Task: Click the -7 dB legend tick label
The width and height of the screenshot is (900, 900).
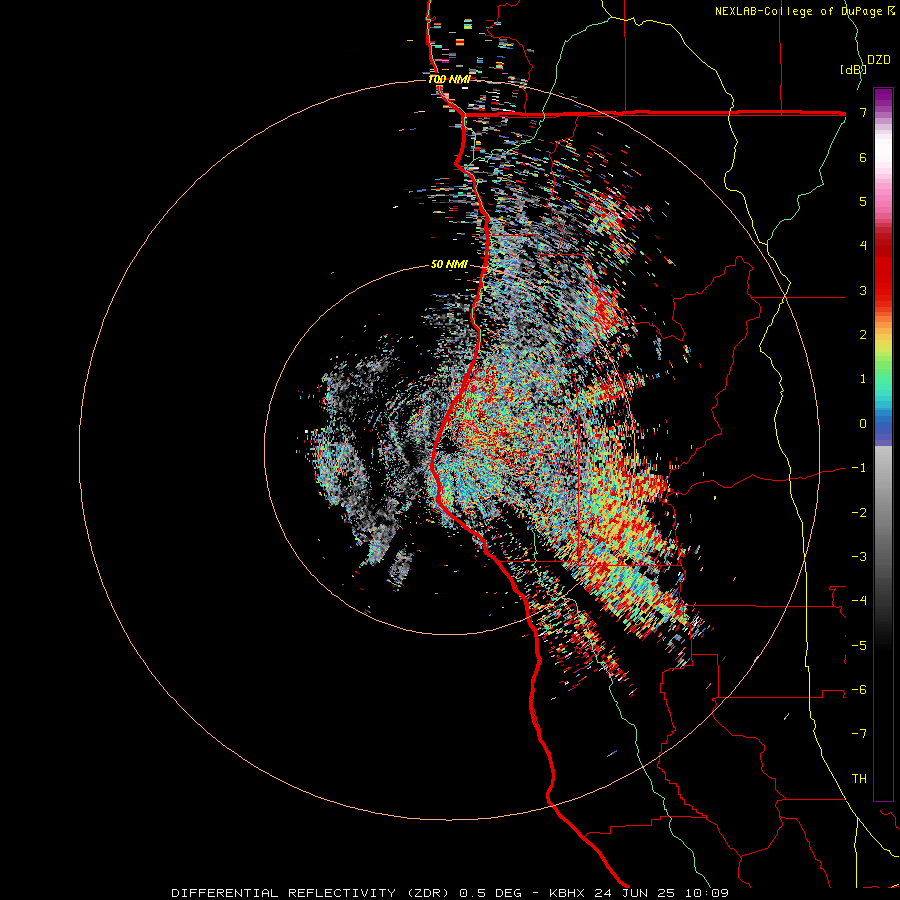Action: pos(859,734)
